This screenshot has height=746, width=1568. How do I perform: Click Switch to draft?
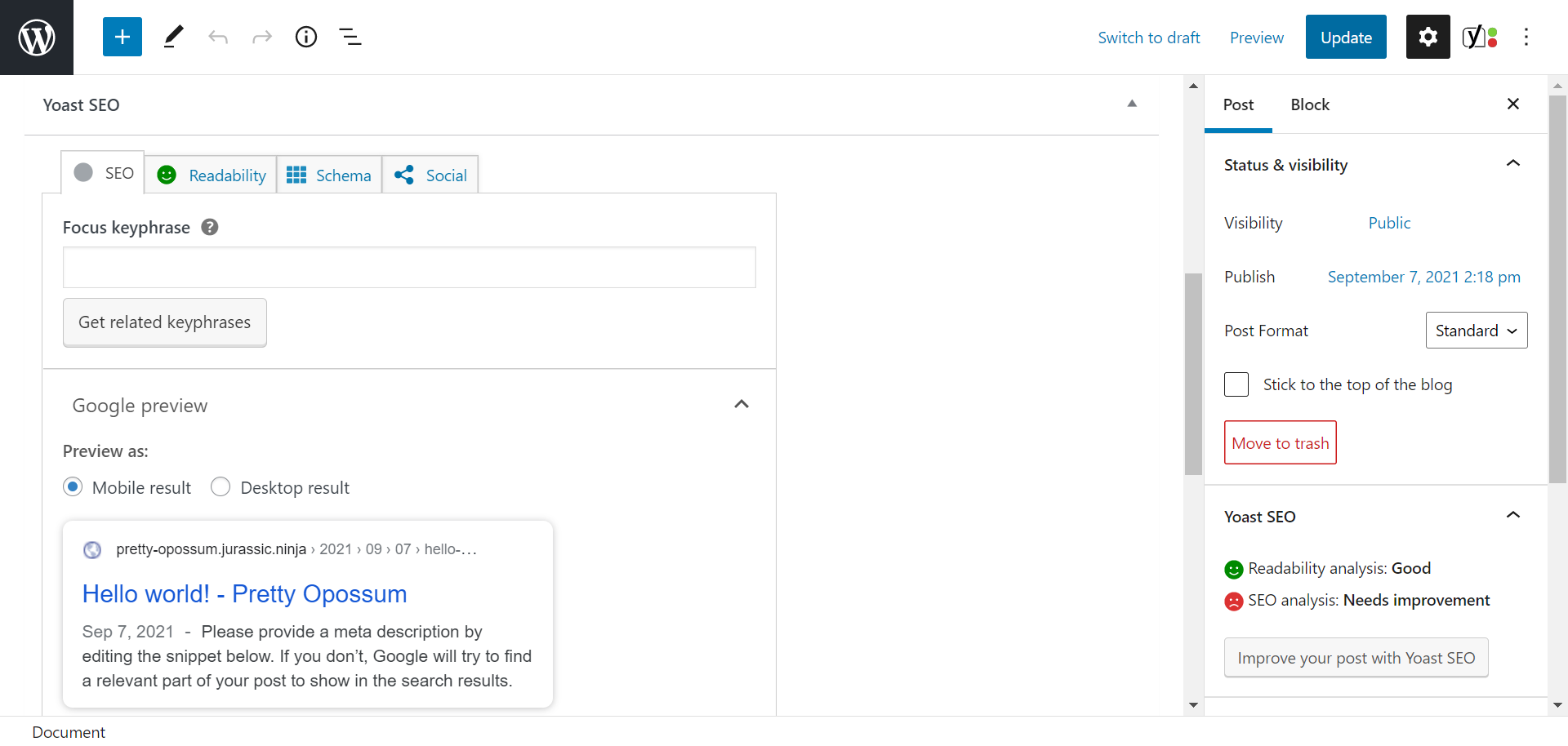coord(1149,38)
